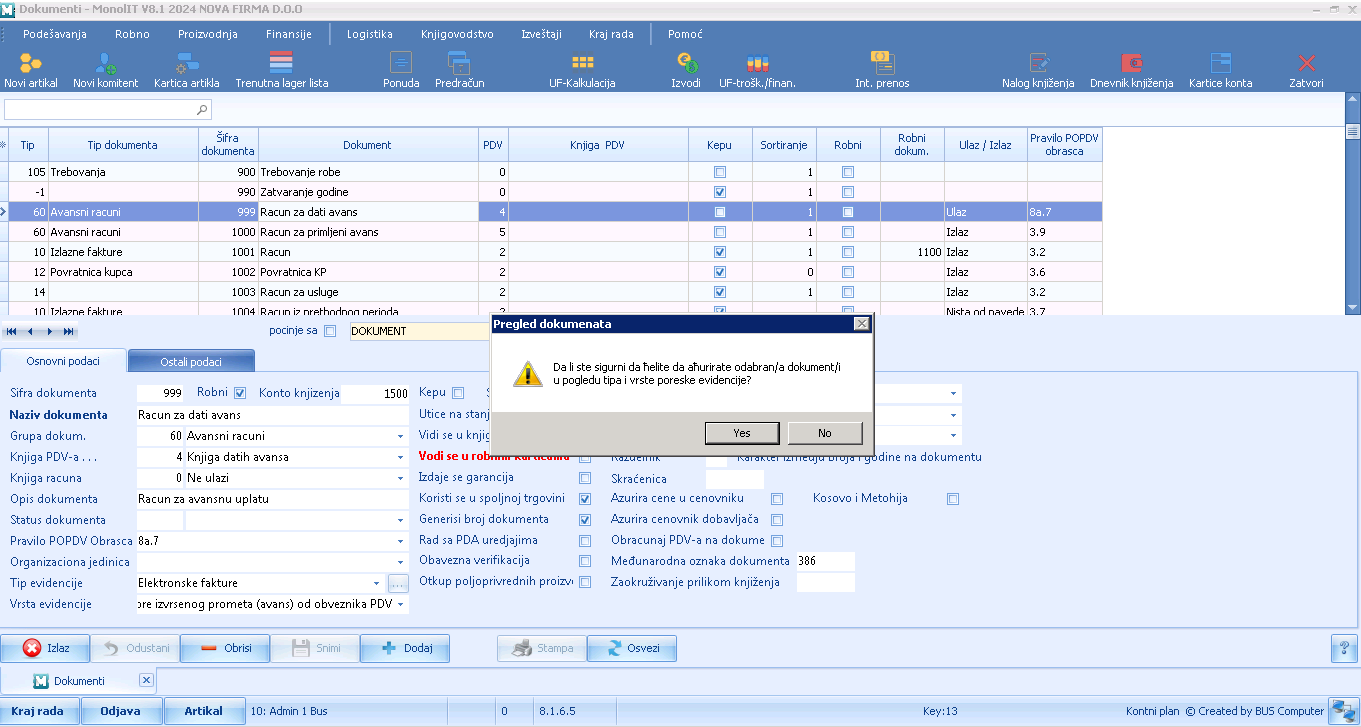The image size is (1361, 727).
Task: Open the Proizvodnja menu
Action: [x=208, y=34]
